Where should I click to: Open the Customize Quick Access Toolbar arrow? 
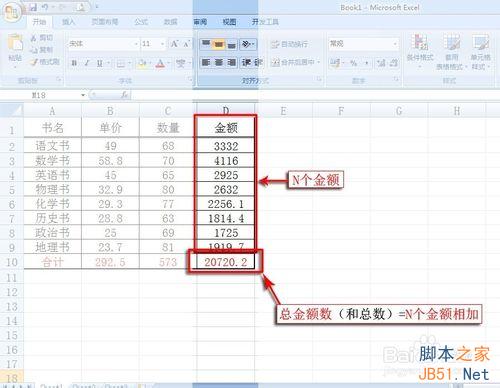(x=97, y=7)
